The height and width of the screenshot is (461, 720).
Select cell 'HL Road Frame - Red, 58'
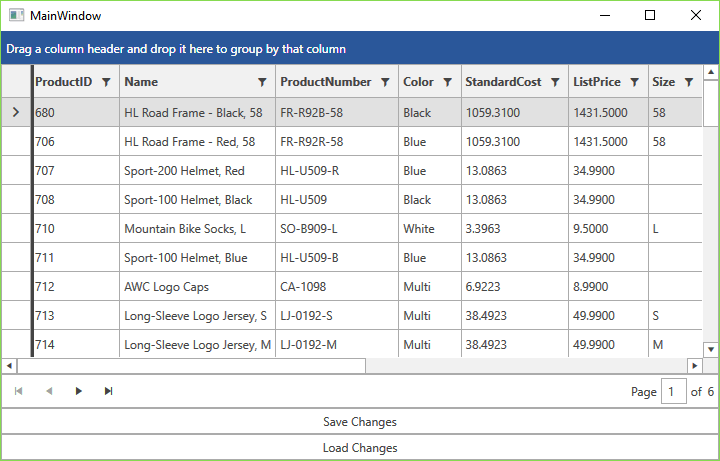197,141
